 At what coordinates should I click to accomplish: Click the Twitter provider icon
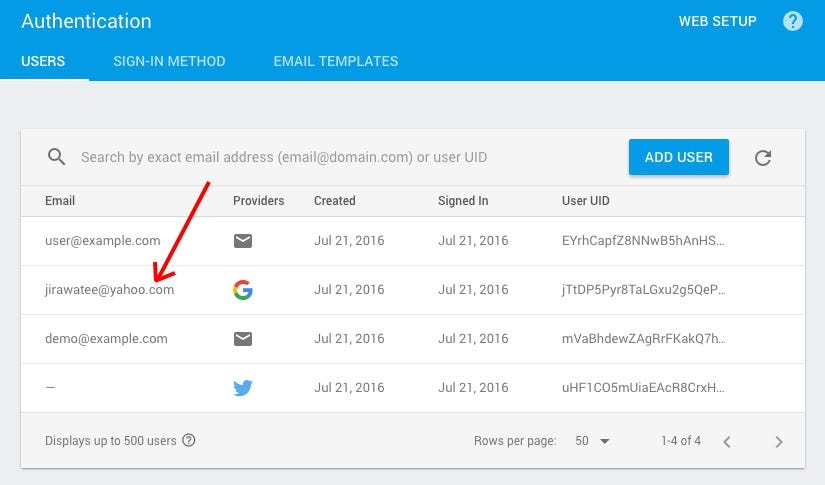coord(243,388)
